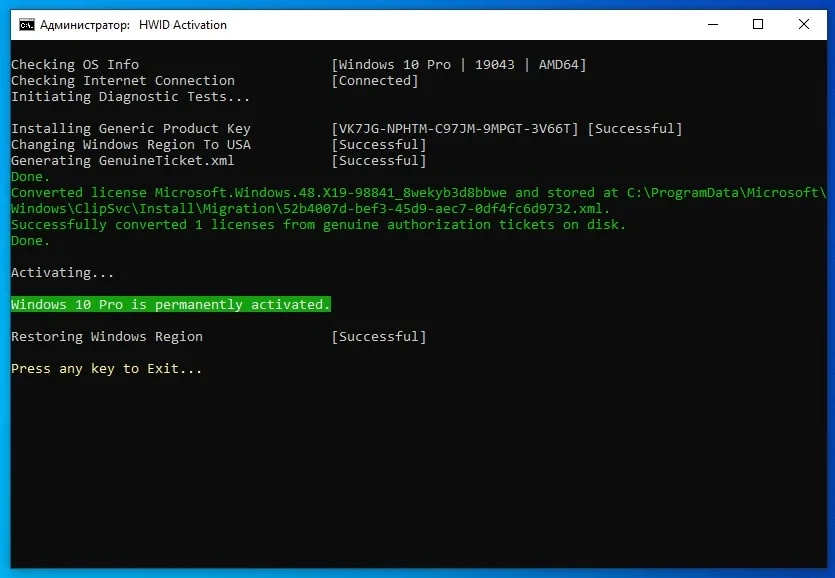Viewport: 835px width, 578px height.
Task: Click '[Successful]' after the product key
Action: point(635,128)
